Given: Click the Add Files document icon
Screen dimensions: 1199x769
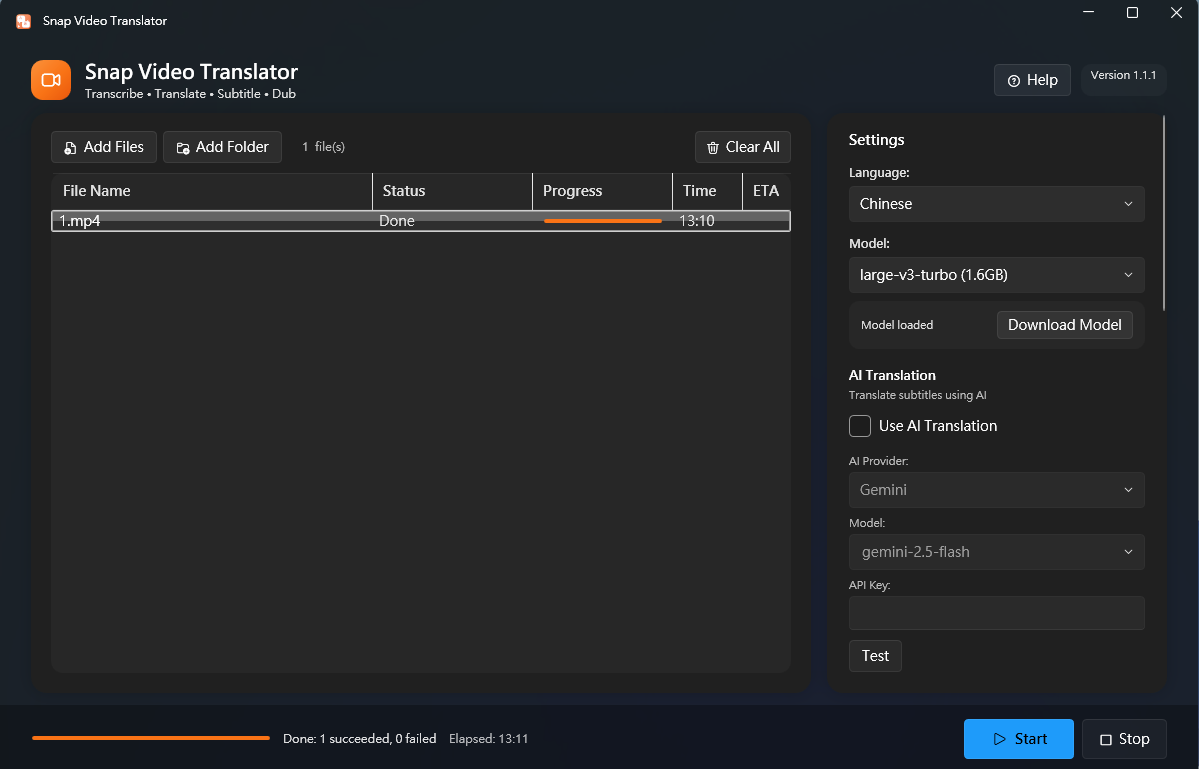Looking at the screenshot, I should click(x=70, y=148).
